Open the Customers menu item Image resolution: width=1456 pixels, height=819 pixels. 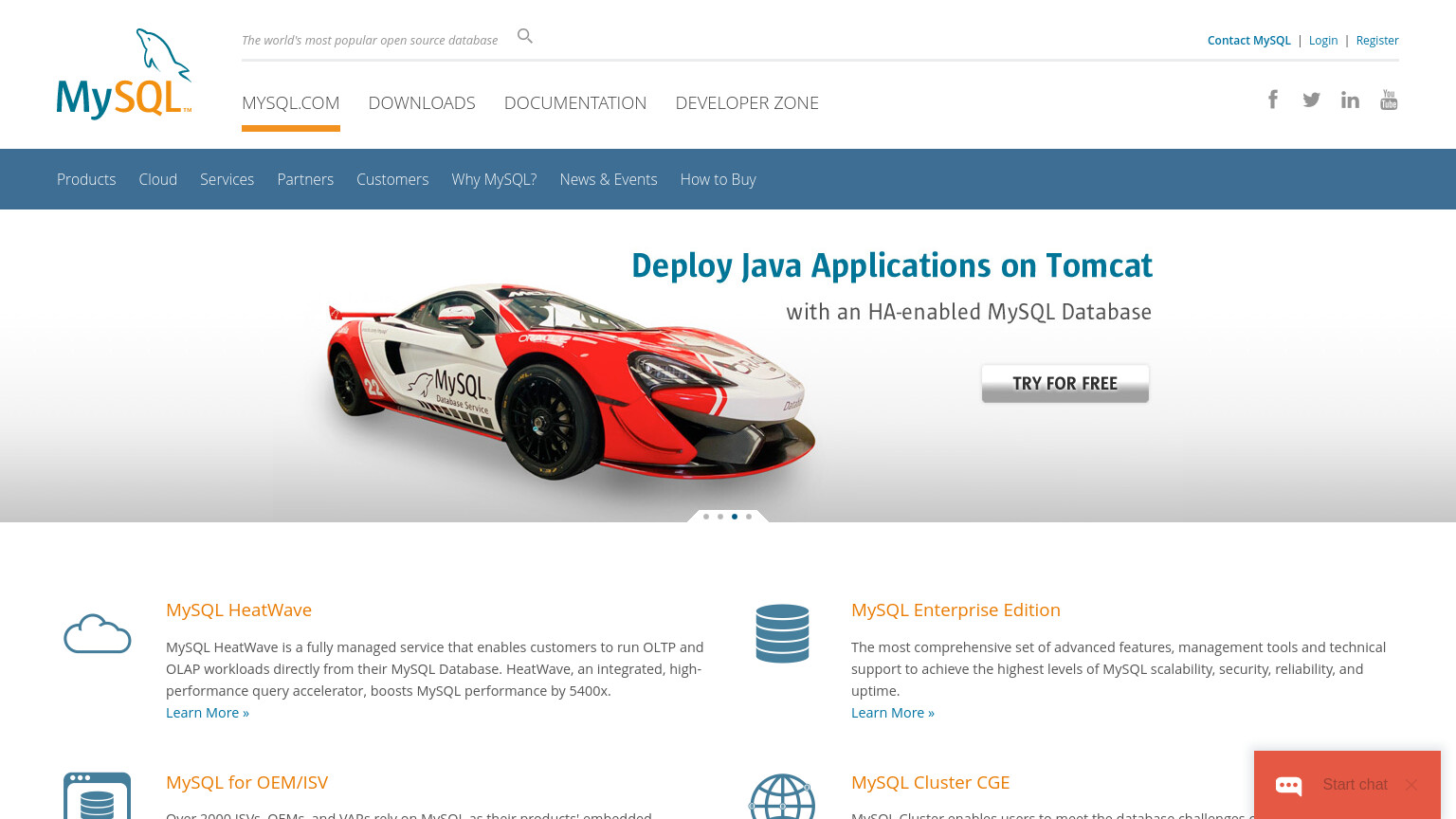392,179
